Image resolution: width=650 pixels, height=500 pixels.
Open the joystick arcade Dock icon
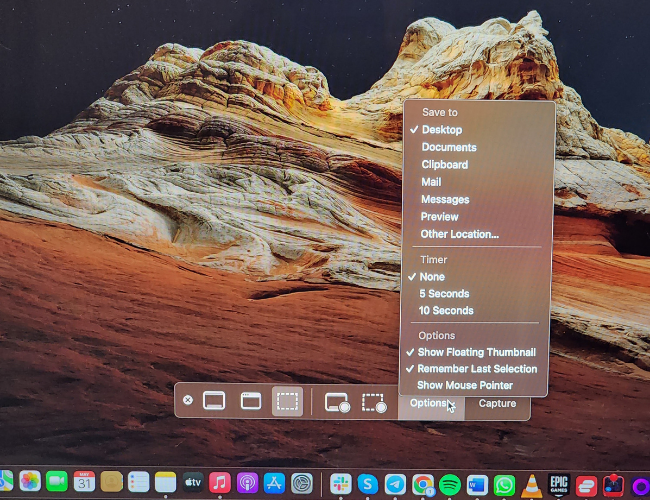tap(614, 485)
